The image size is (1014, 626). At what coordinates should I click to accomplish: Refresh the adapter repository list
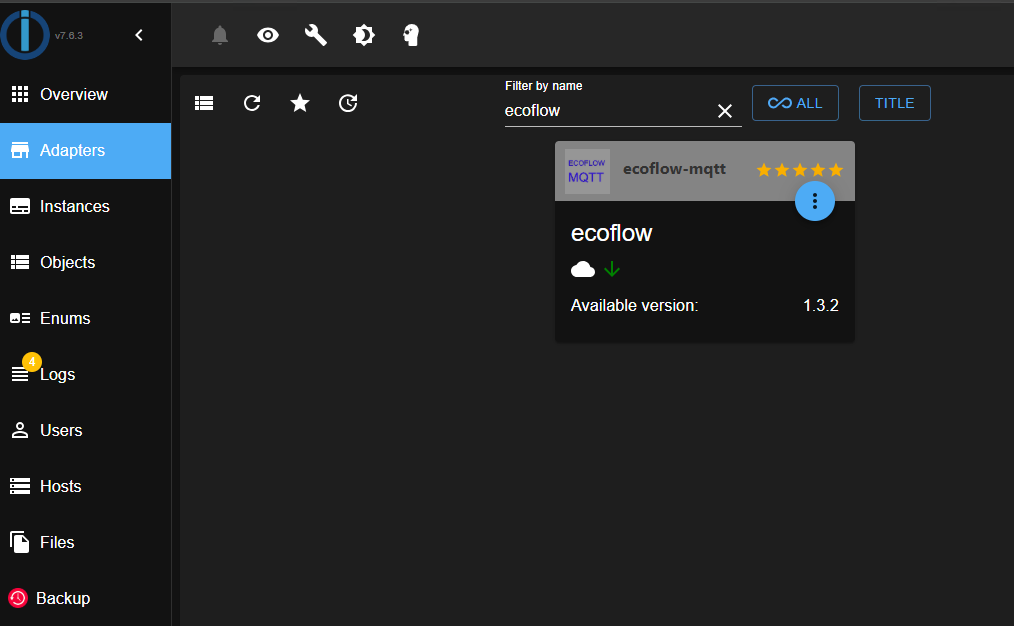pyautogui.click(x=252, y=103)
